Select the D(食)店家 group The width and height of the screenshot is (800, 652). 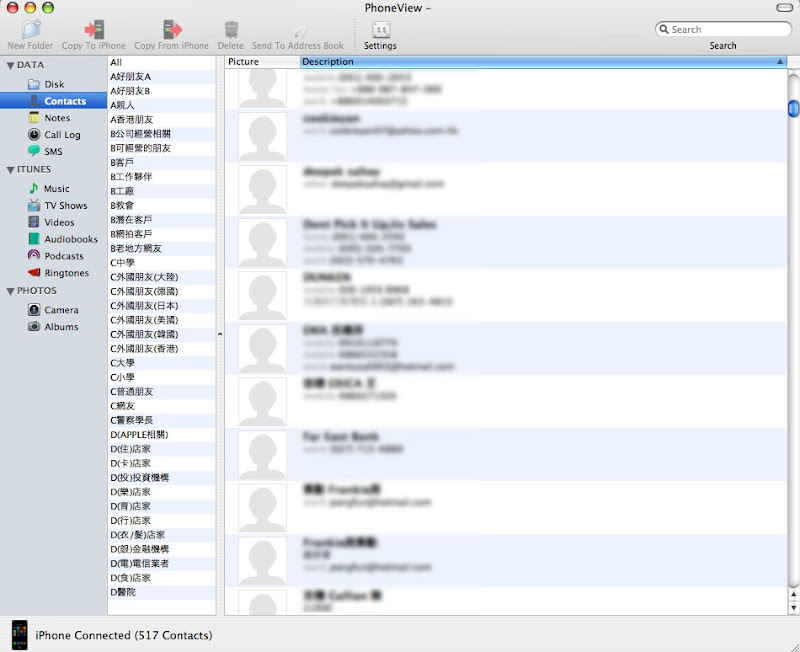[162, 578]
